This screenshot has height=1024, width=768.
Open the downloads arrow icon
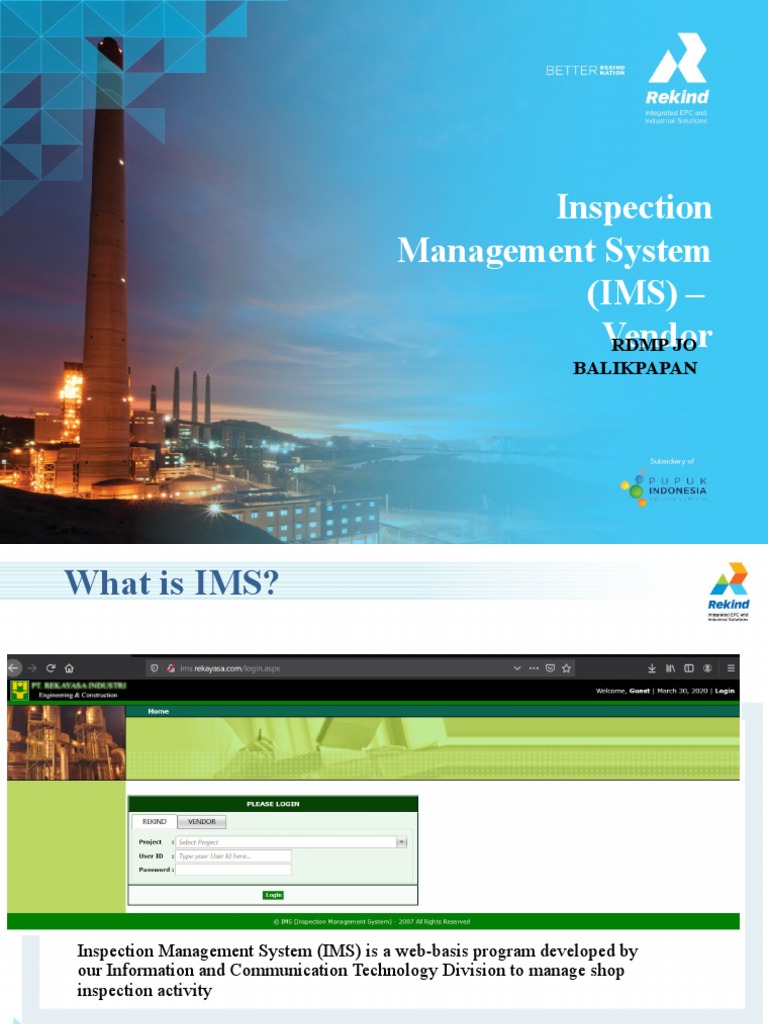pyautogui.click(x=652, y=668)
